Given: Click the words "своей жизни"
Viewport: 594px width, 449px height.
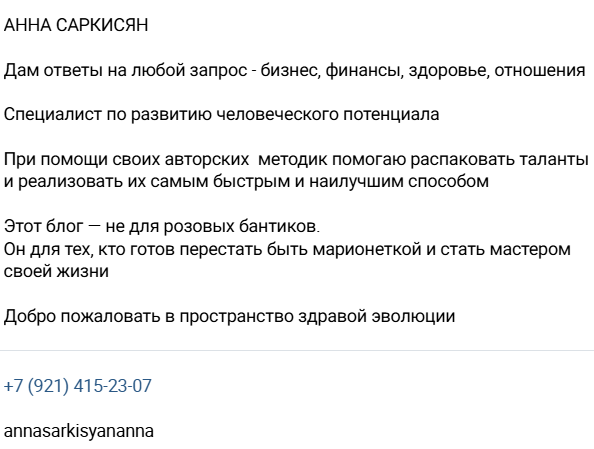Looking at the screenshot, I should pyautogui.click(x=56, y=271).
